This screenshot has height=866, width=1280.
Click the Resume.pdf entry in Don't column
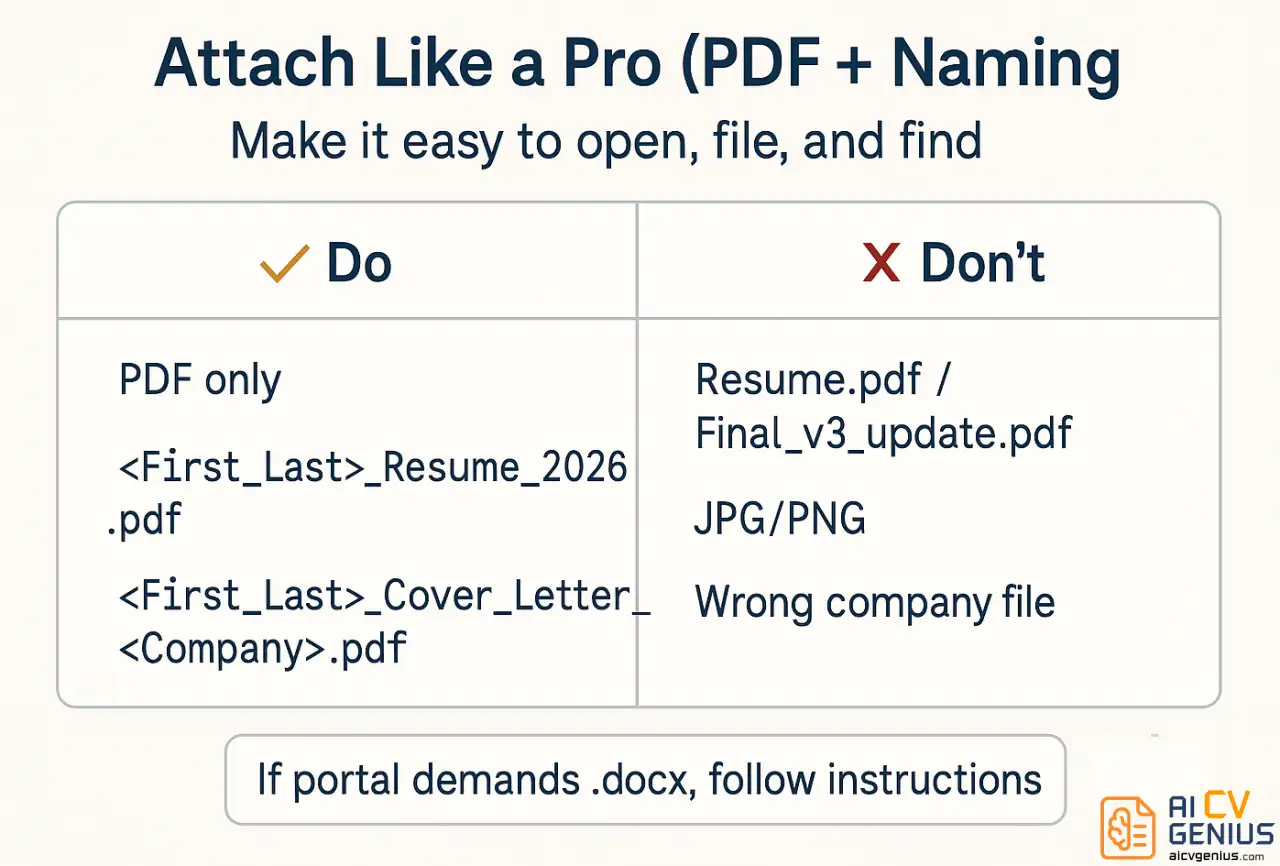[825, 381]
